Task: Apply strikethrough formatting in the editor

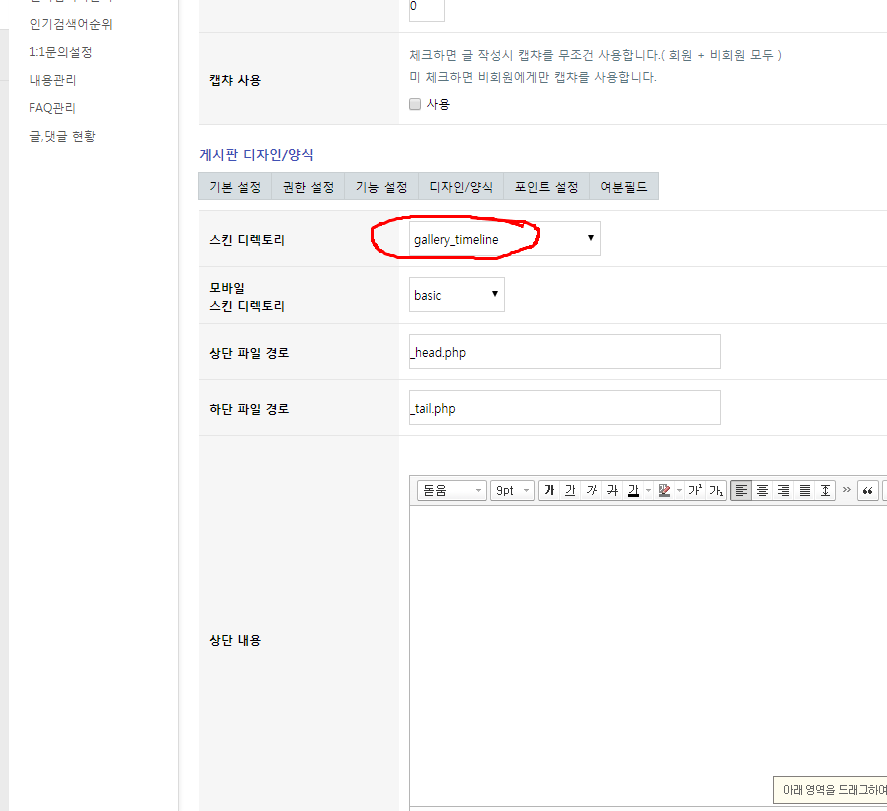Action: click(x=612, y=490)
